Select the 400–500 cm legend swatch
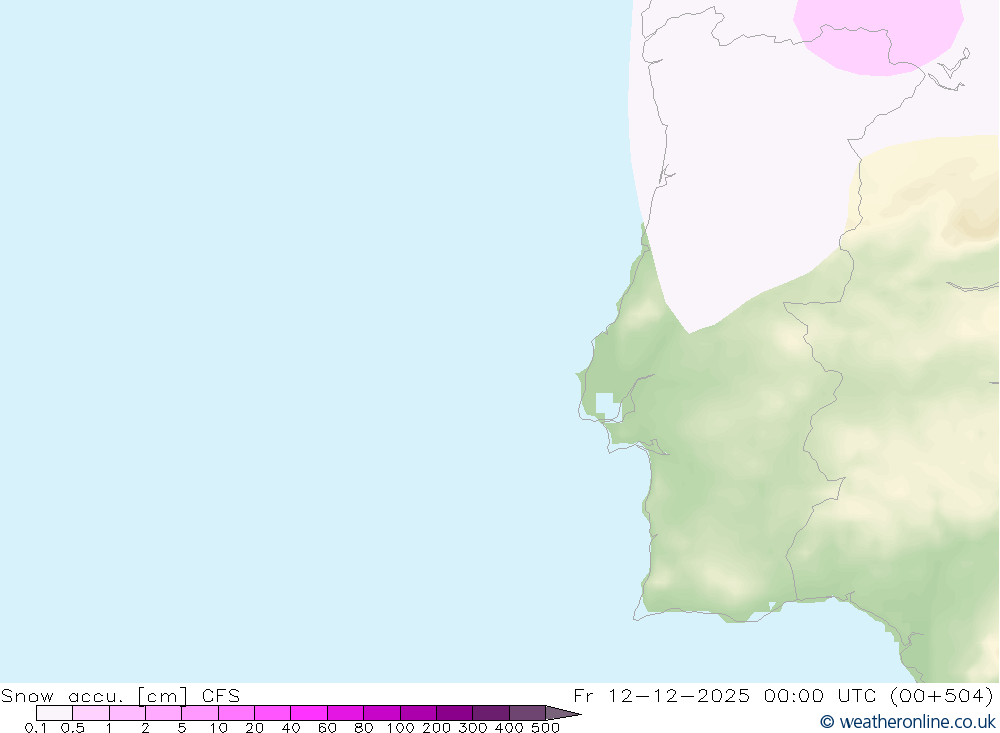 tap(527, 713)
